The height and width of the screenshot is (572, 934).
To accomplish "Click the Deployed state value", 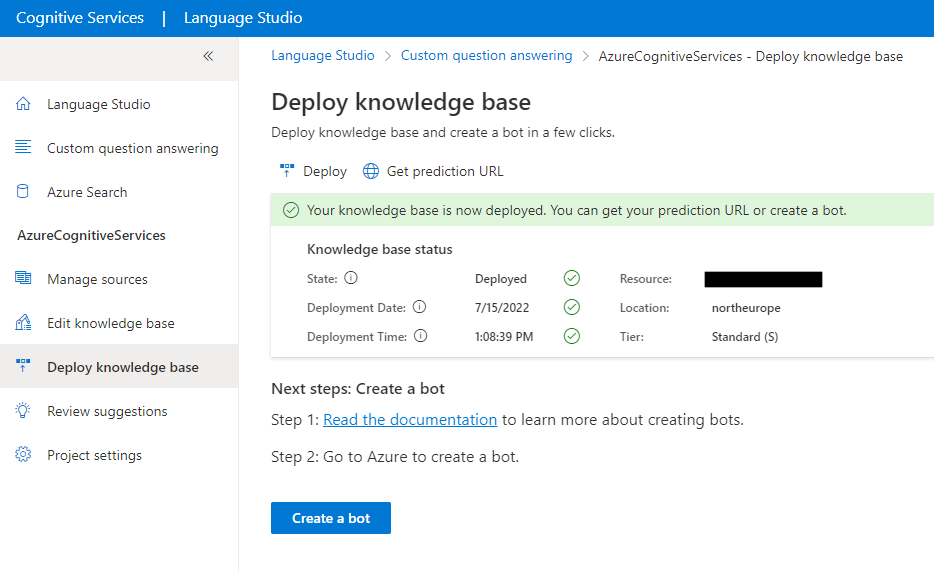I will (501, 279).
